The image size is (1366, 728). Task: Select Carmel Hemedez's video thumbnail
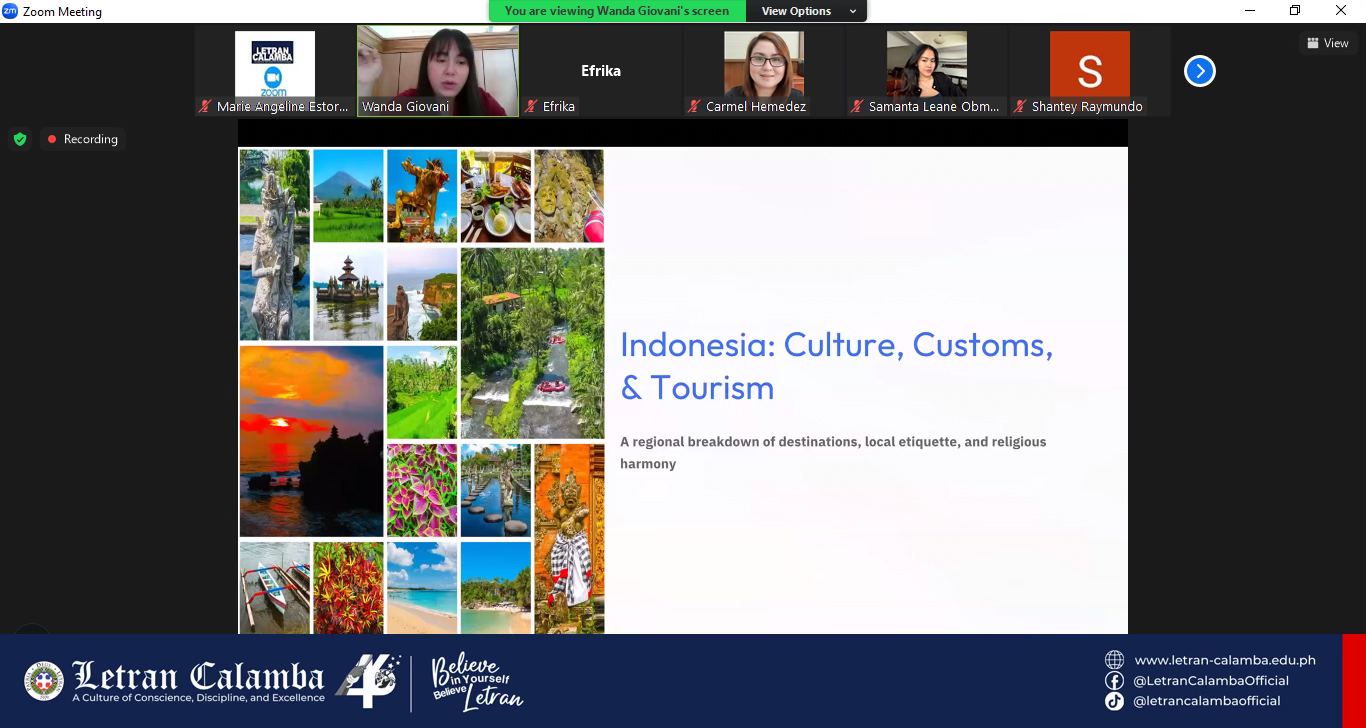coord(764,64)
